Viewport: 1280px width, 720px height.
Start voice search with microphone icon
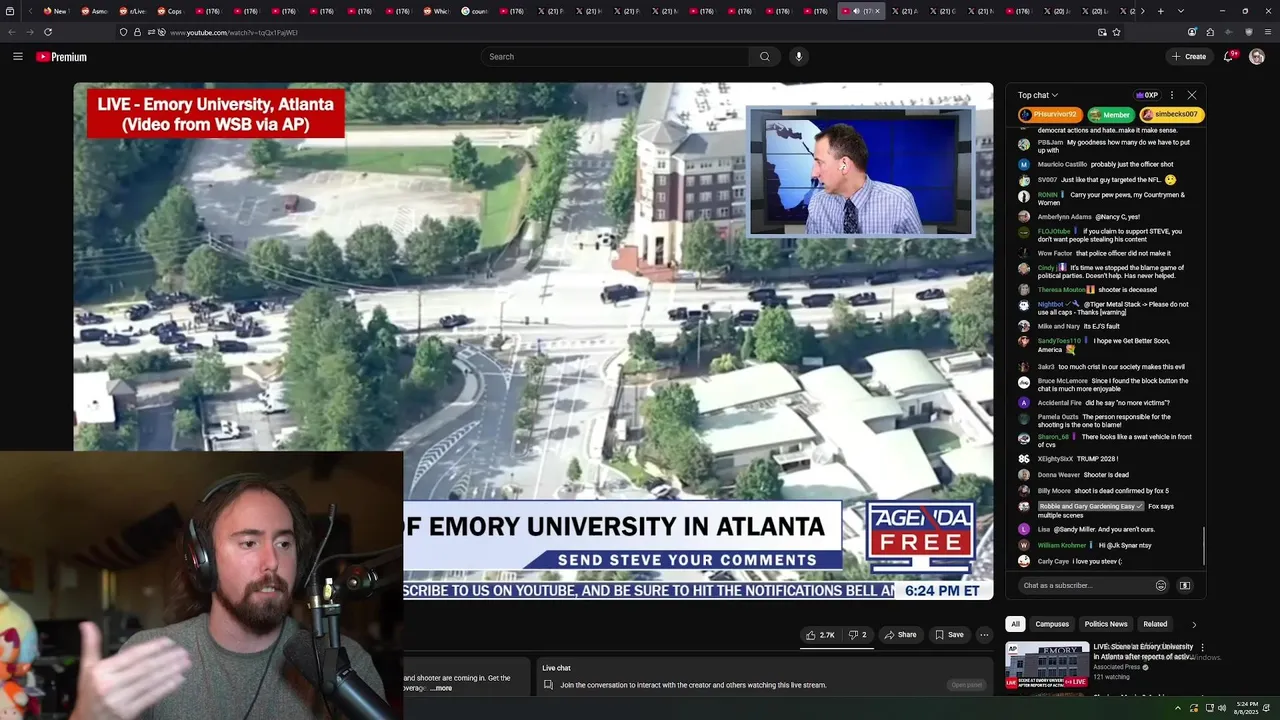tap(798, 57)
